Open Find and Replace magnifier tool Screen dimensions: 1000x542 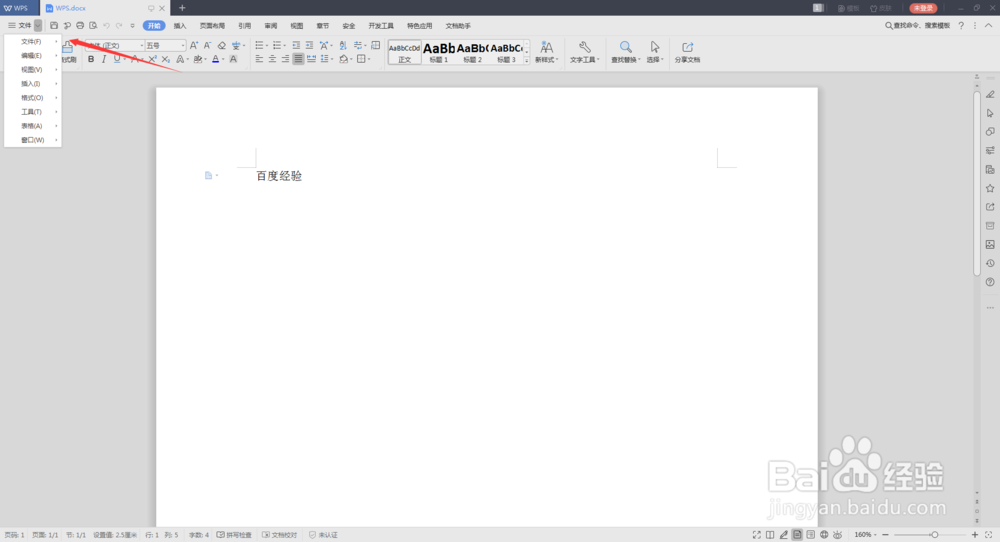coord(626,52)
